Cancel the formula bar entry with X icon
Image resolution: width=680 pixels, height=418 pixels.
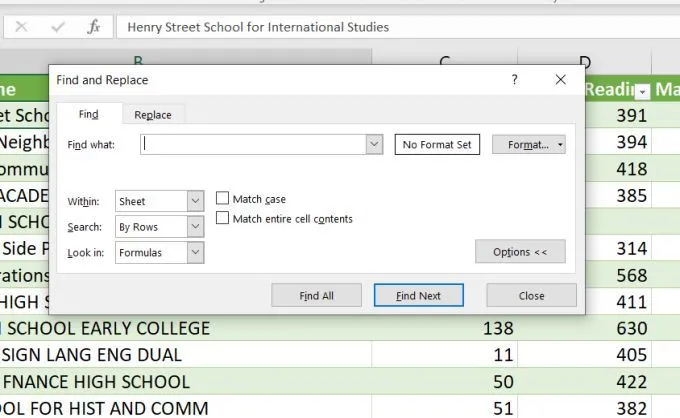click(21, 27)
